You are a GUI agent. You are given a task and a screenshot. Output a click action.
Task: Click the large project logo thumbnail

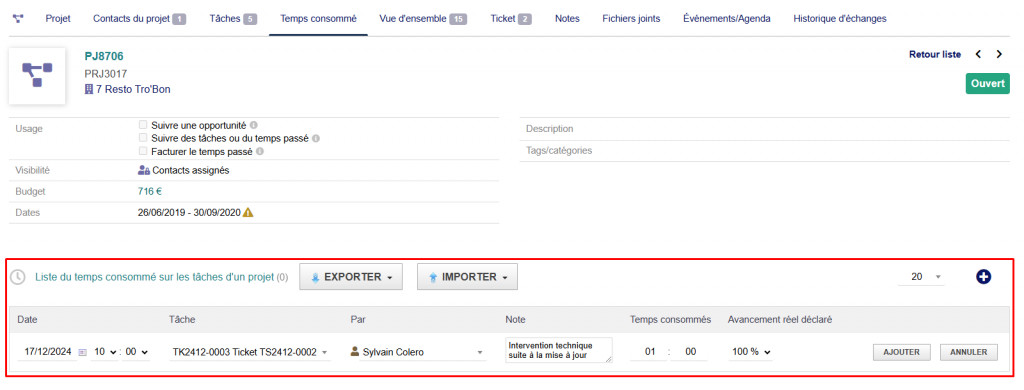[x=37, y=75]
